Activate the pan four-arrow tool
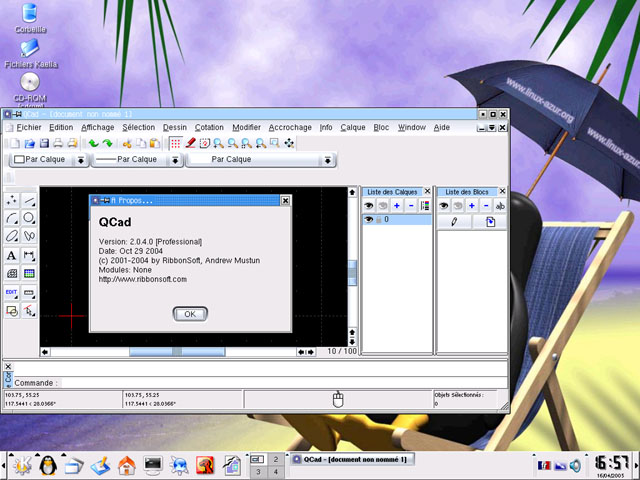This screenshot has width=640, height=480. click(x=289, y=143)
